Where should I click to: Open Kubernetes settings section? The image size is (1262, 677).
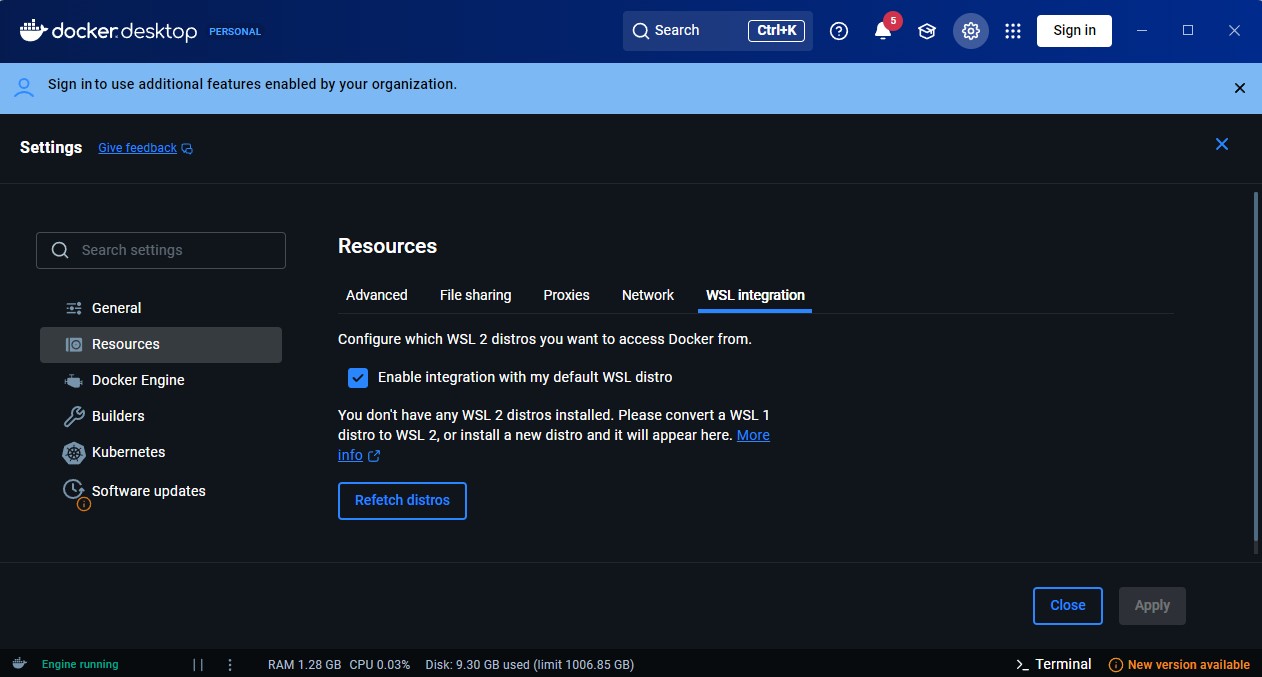tap(128, 452)
